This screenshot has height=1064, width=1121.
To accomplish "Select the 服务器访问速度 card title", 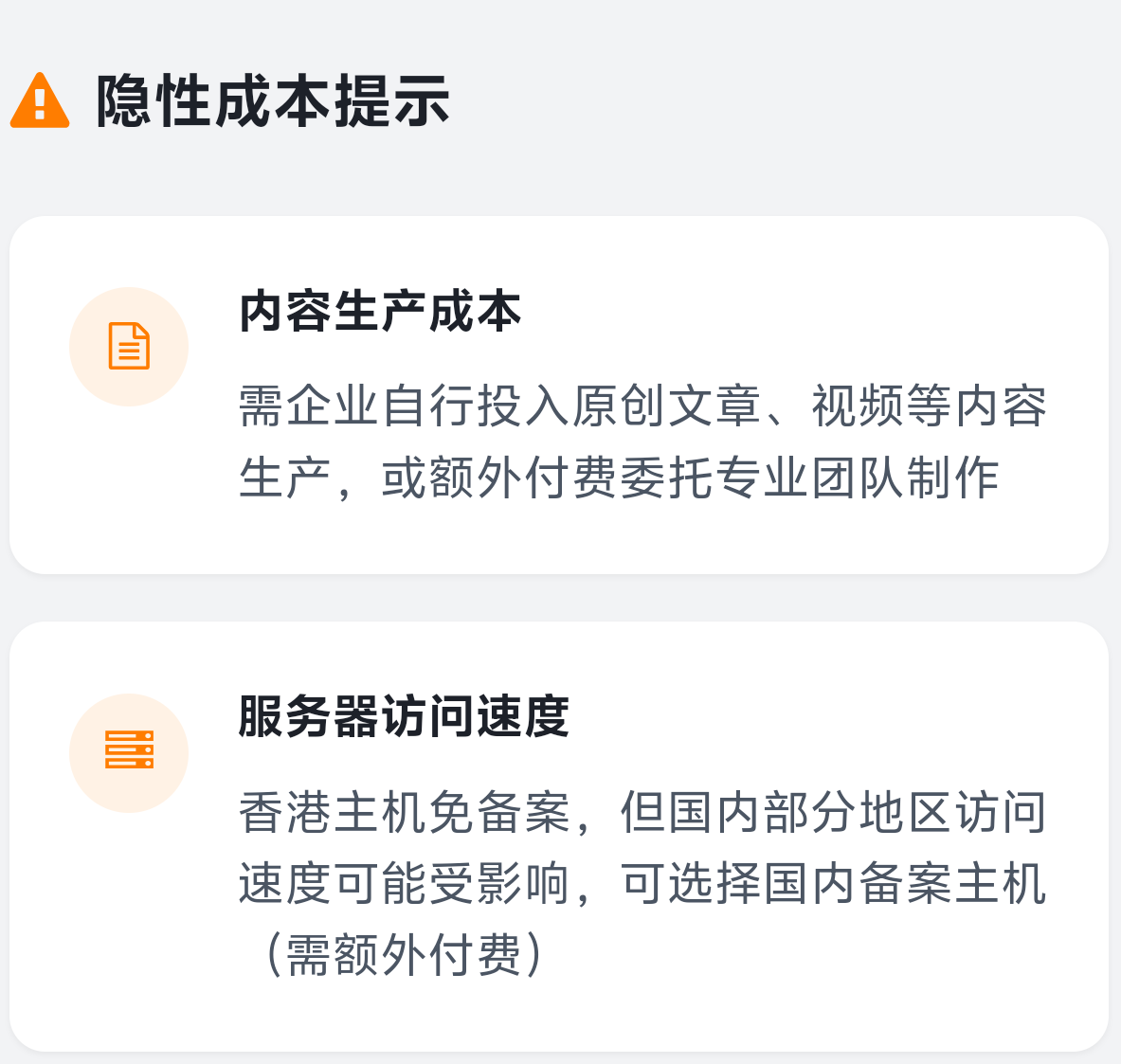I will [404, 716].
